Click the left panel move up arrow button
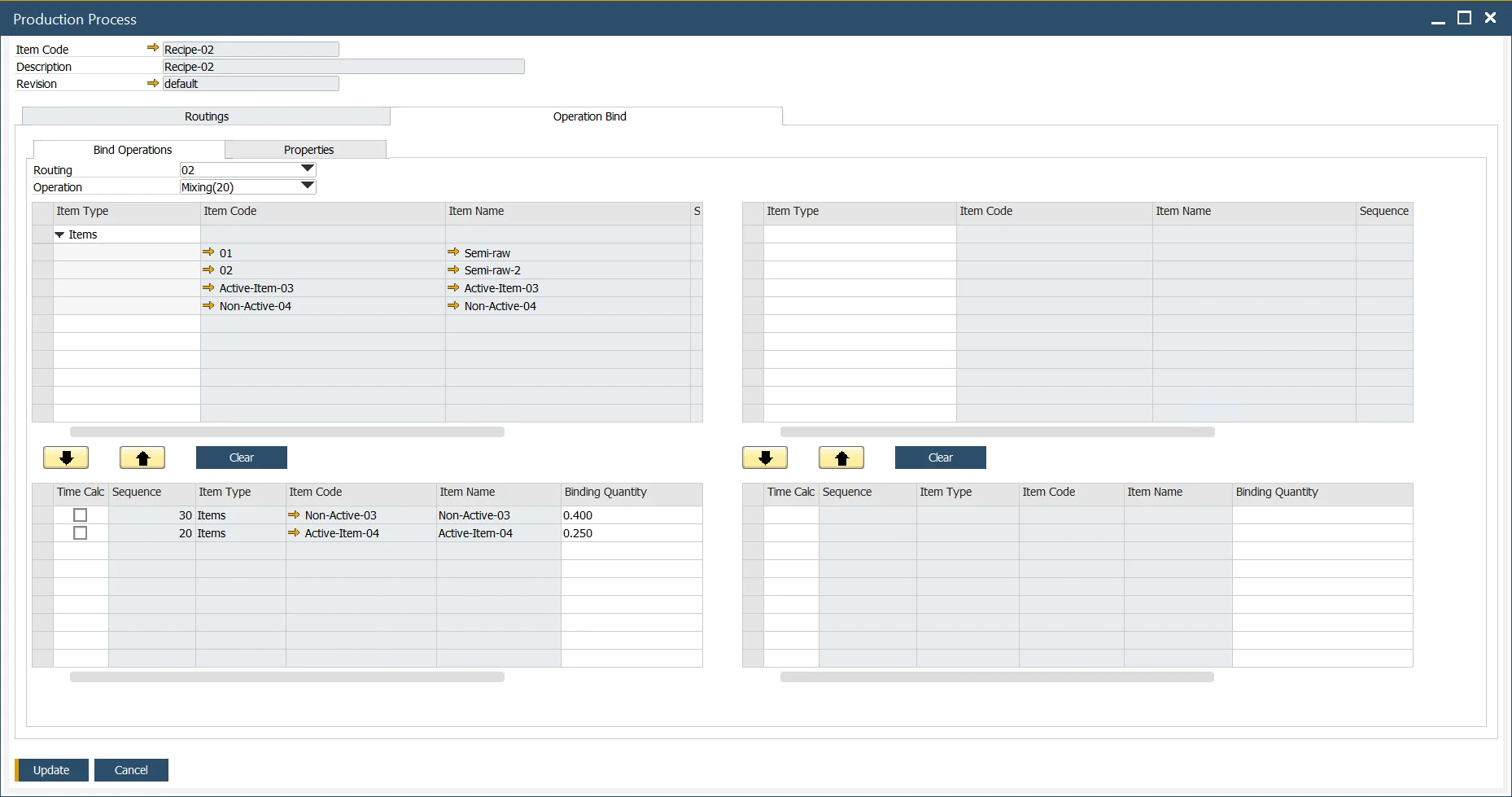1512x797 pixels. [x=142, y=458]
